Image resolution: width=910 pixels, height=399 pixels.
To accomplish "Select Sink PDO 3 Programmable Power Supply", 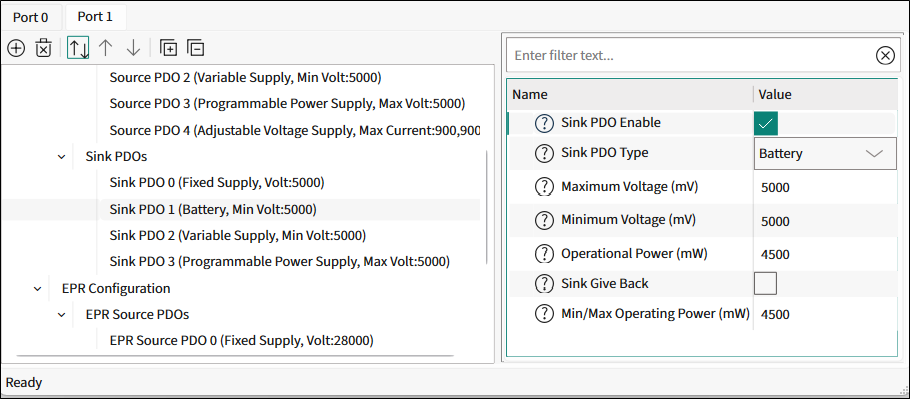I will point(279,262).
